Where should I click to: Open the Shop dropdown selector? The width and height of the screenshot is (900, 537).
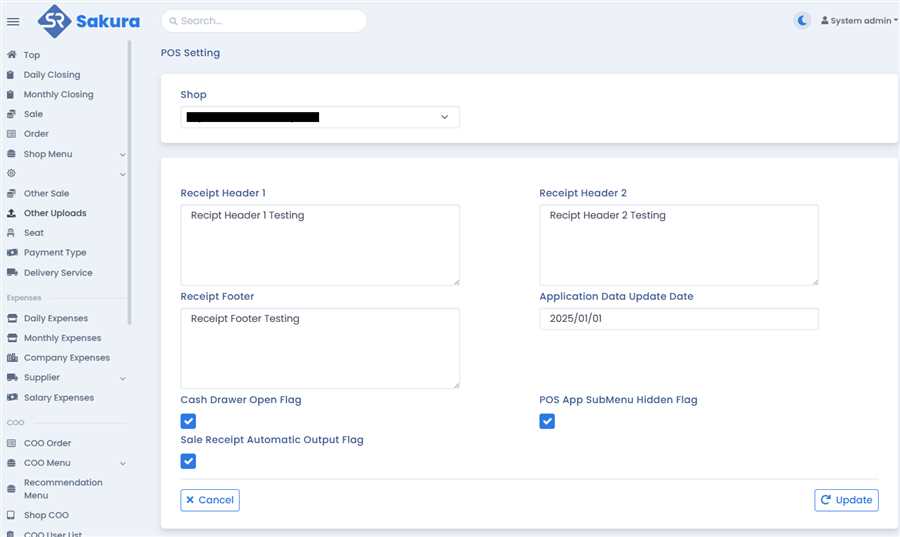click(320, 117)
